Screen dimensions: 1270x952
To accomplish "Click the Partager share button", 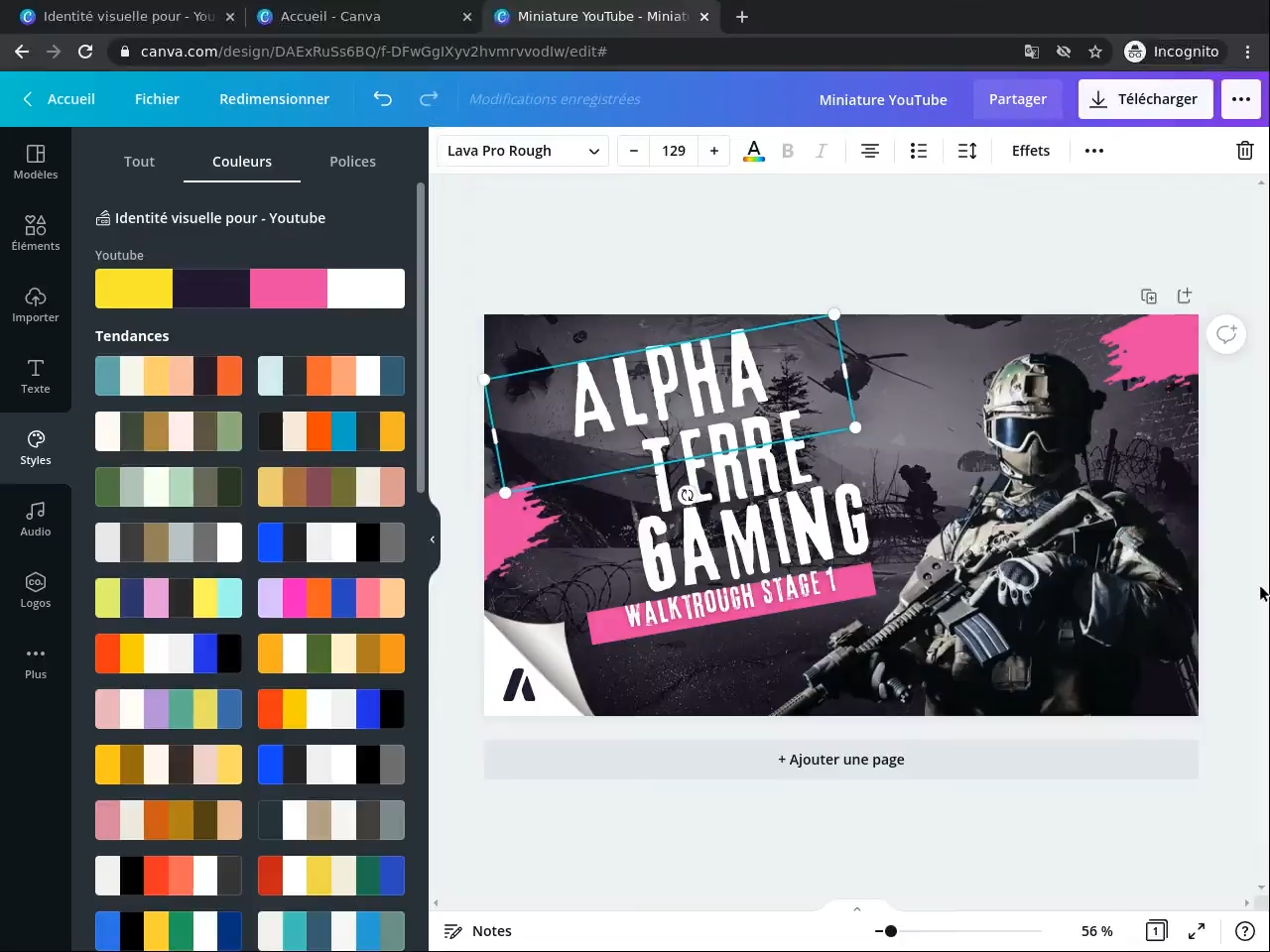I will pos(1017,99).
